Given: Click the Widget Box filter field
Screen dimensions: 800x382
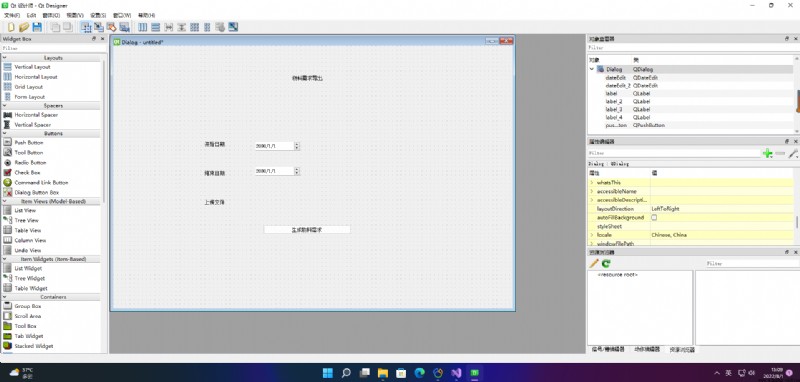Looking at the screenshot, I should [53, 48].
